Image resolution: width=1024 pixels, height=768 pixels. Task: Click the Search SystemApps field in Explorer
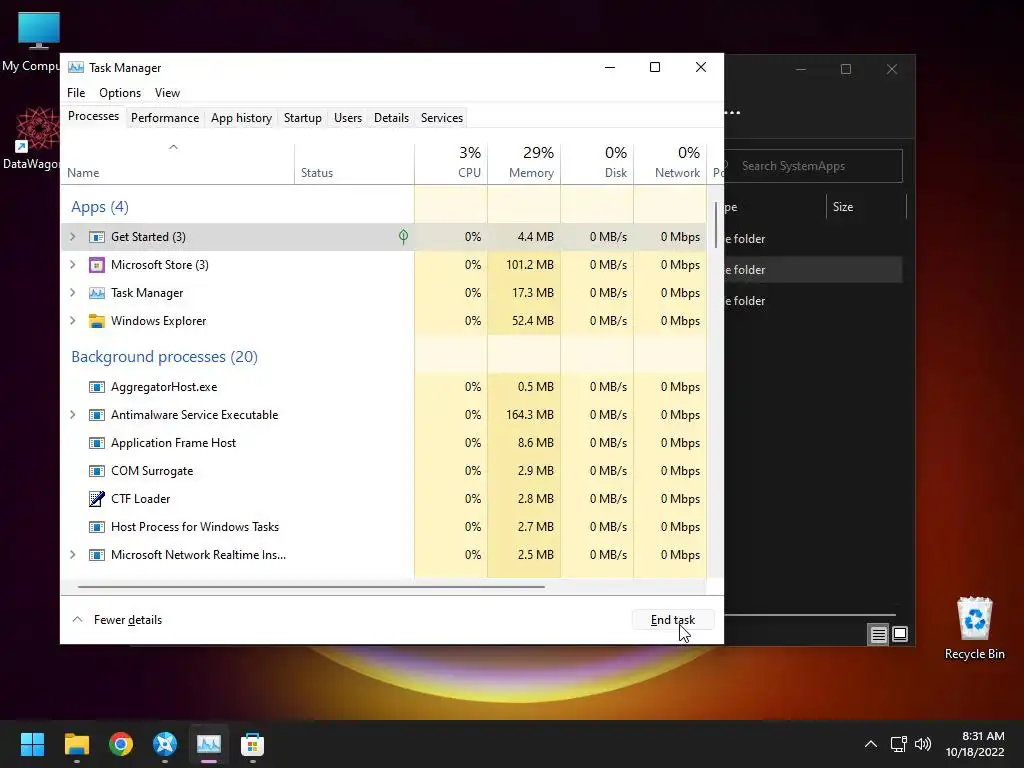click(813, 166)
